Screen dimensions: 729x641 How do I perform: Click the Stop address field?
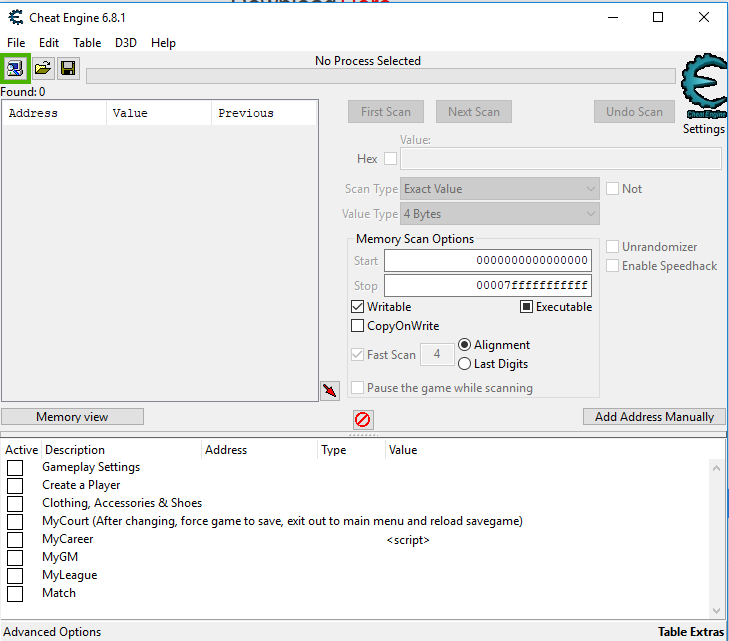click(x=488, y=285)
